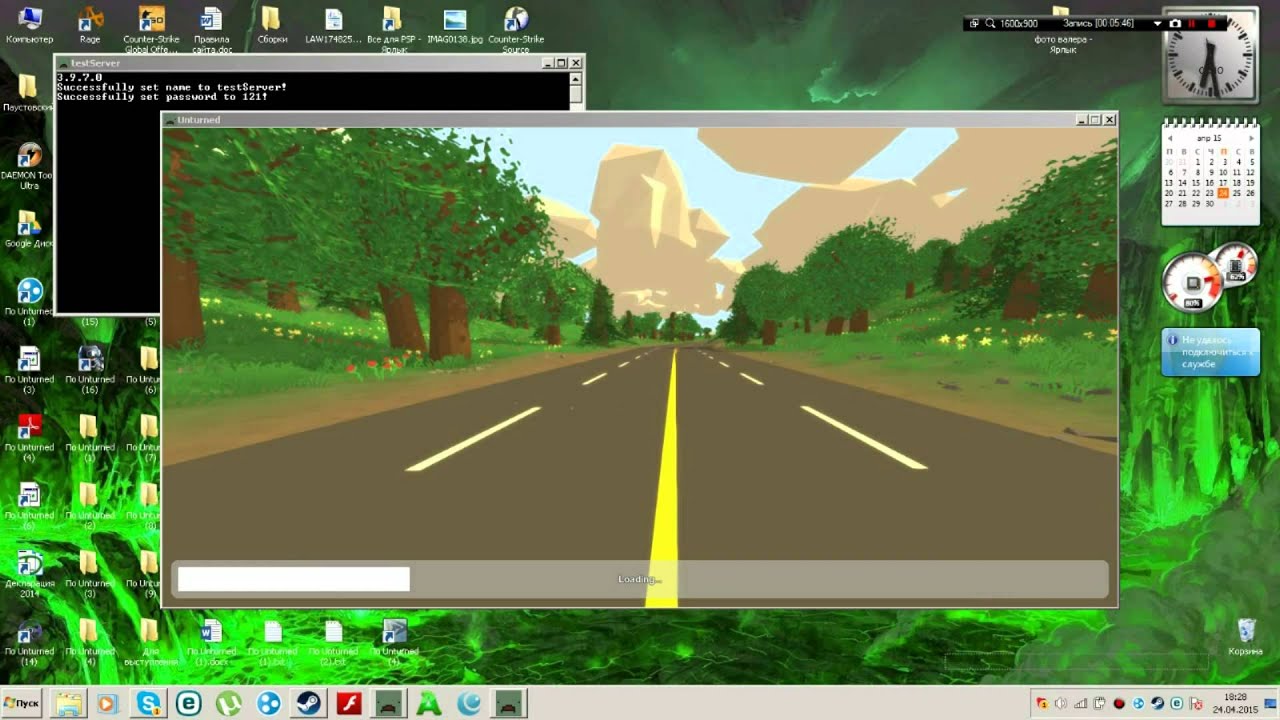Open the Компьютер desktop icon
This screenshot has height=720, width=1280.
pos(29,25)
